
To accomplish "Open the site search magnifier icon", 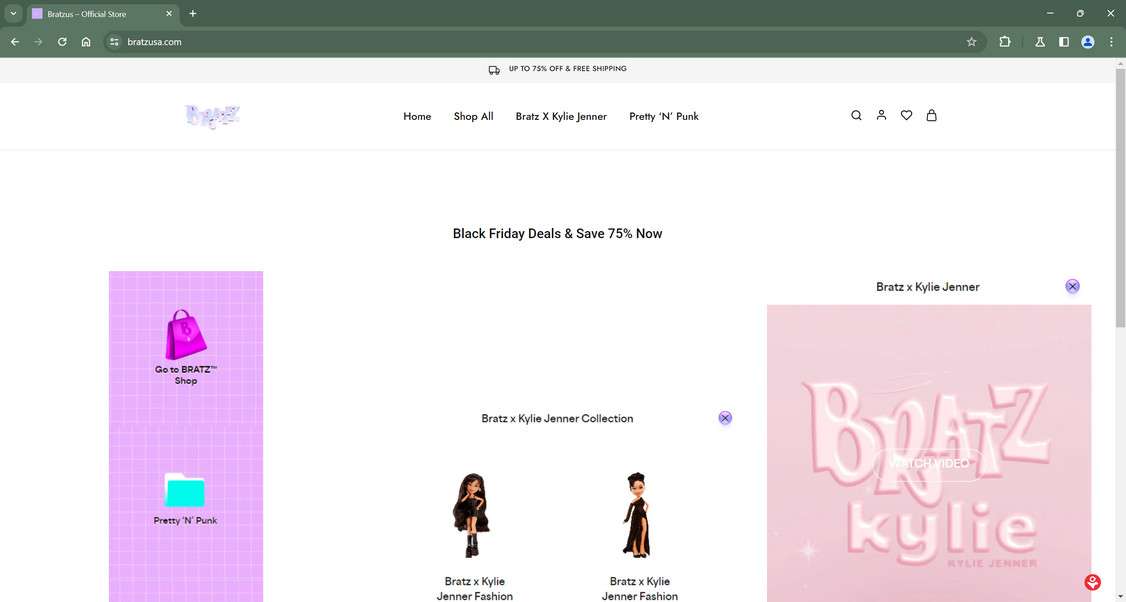I will click(856, 116).
